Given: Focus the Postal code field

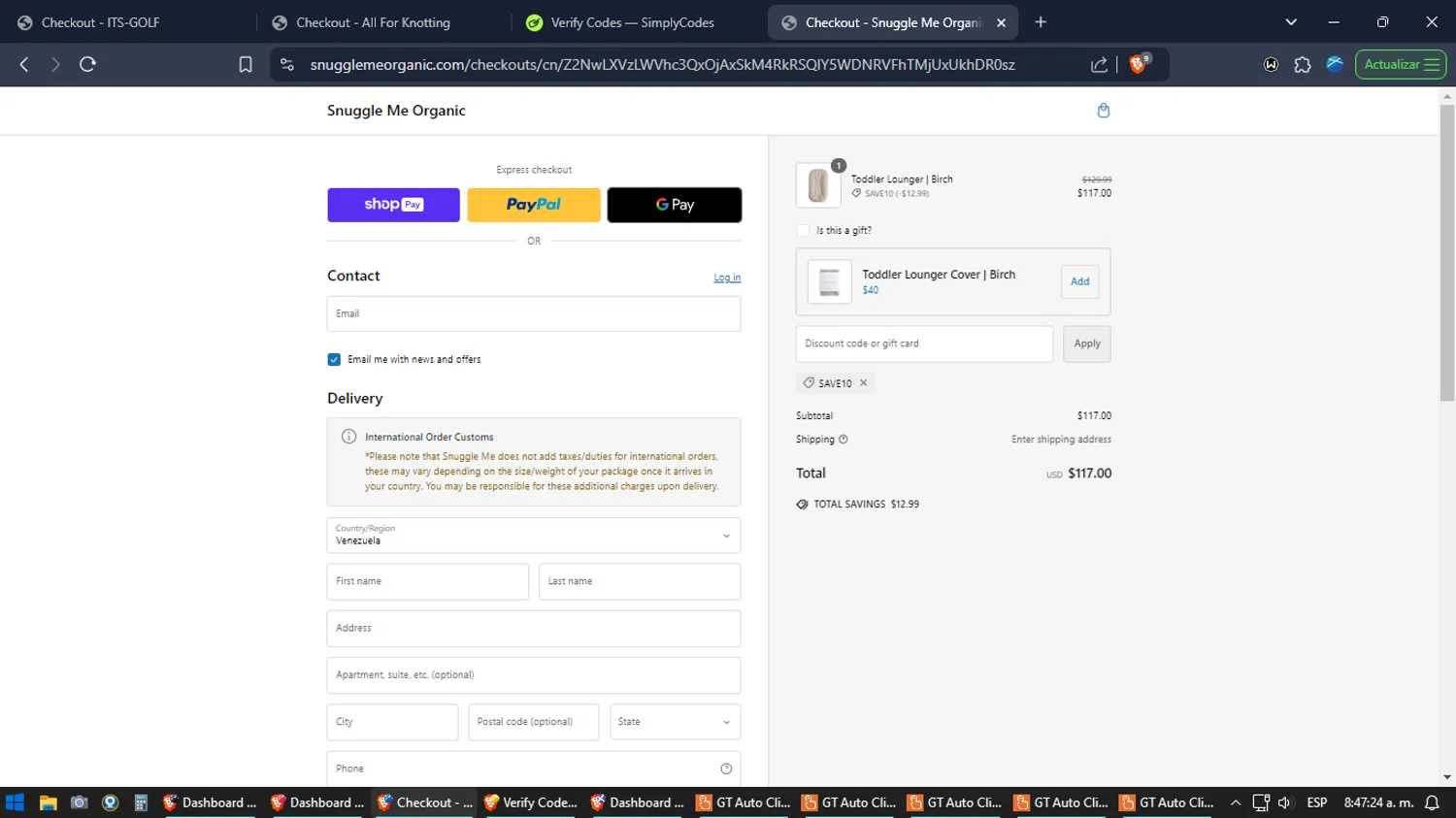Looking at the screenshot, I should tap(534, 722).
